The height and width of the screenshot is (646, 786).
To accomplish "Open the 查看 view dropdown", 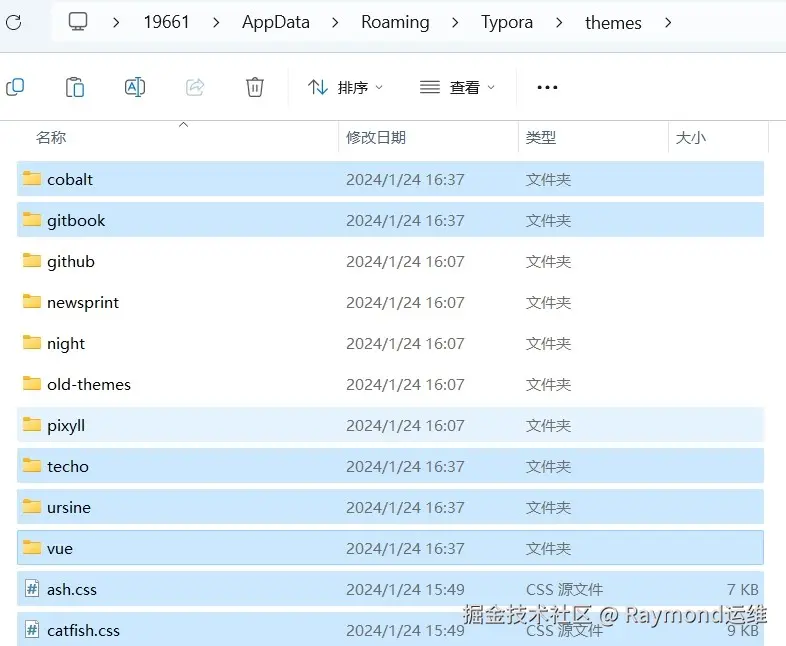I will pyautogui.click(x=457, y=88).
